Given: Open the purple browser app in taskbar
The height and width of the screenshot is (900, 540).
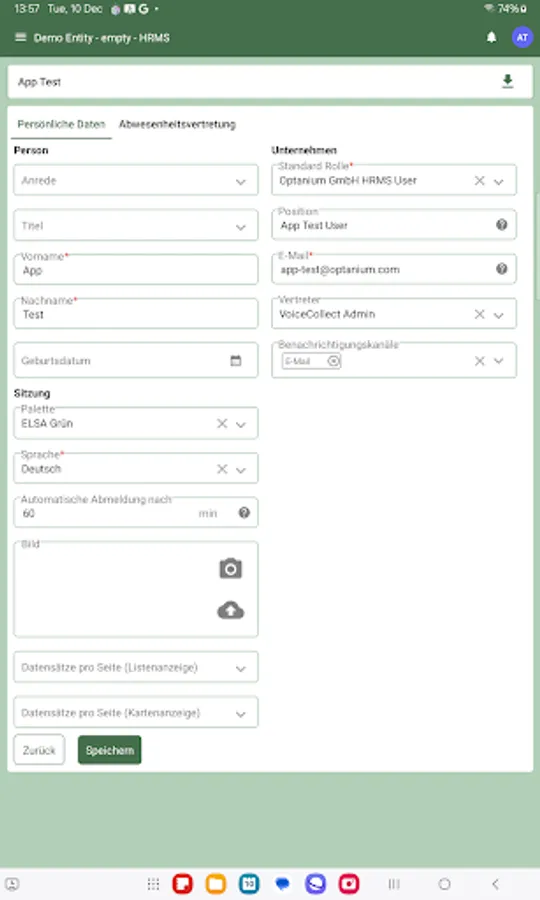Looking at the screenshot, I should click(x=315, y=884).
